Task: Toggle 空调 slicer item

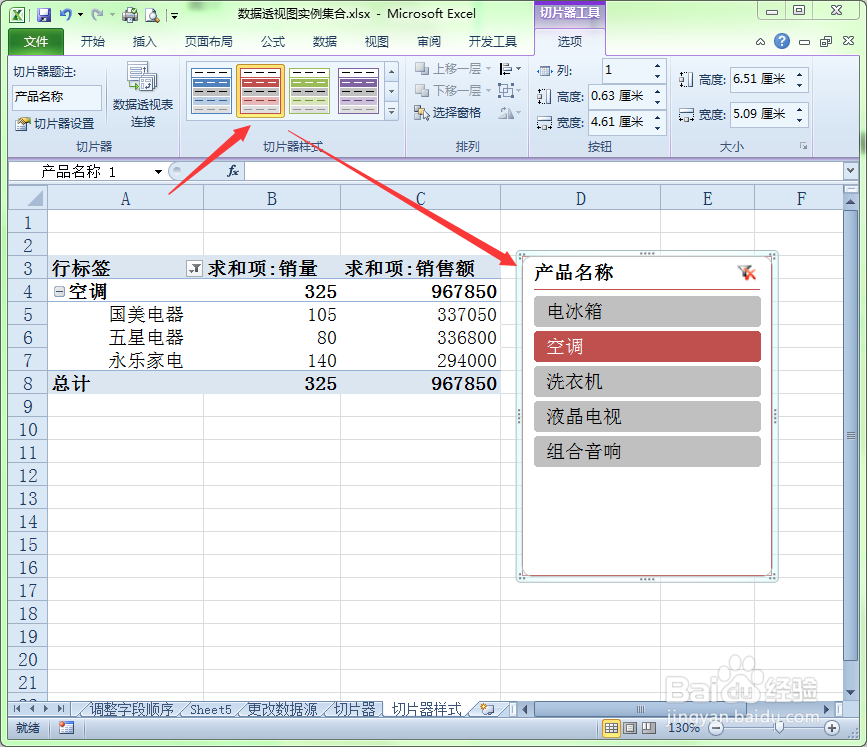Action: point(647,346)
